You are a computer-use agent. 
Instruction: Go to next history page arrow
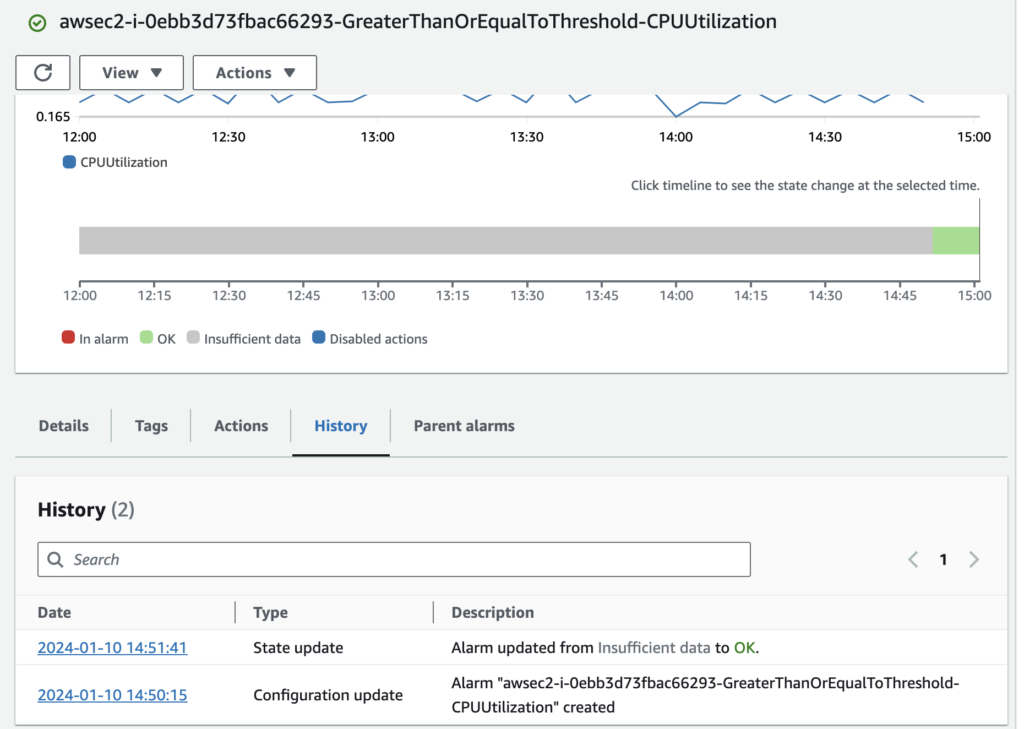(x=974, y=560)
